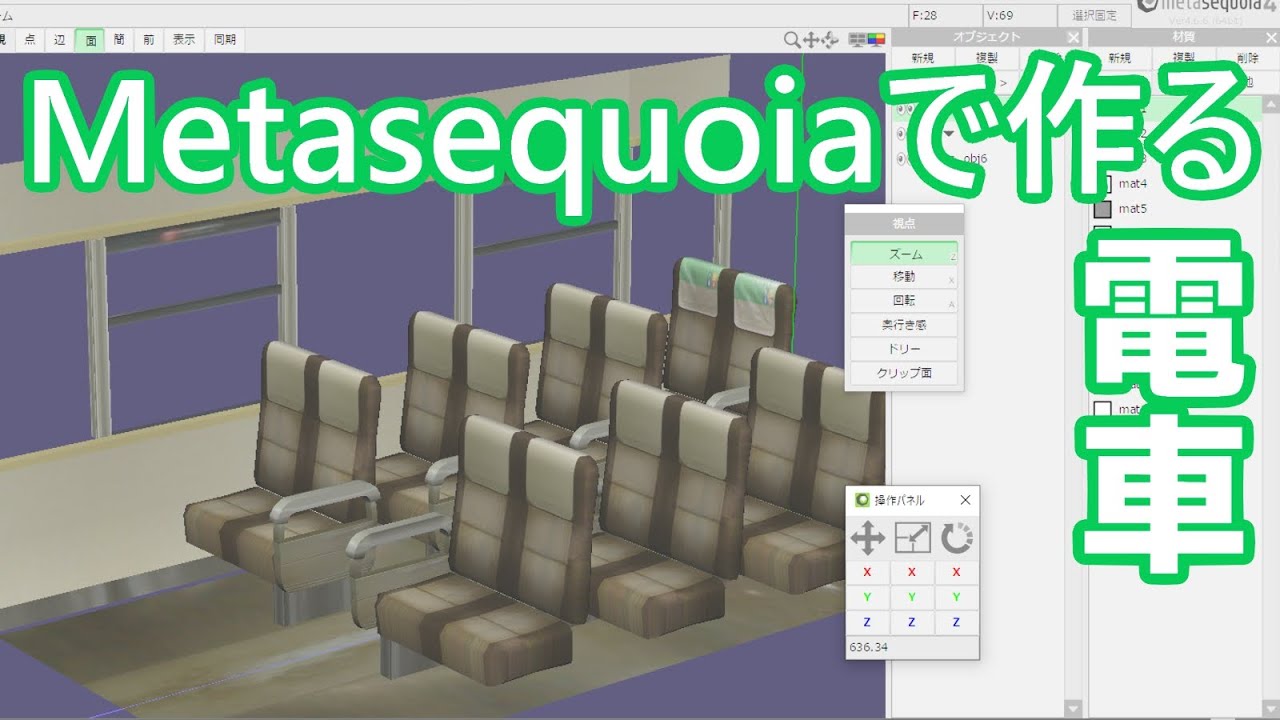Click the red X under the rotate handle
The height and width of the screenshot is (720, 1280).
coord(957,573)
